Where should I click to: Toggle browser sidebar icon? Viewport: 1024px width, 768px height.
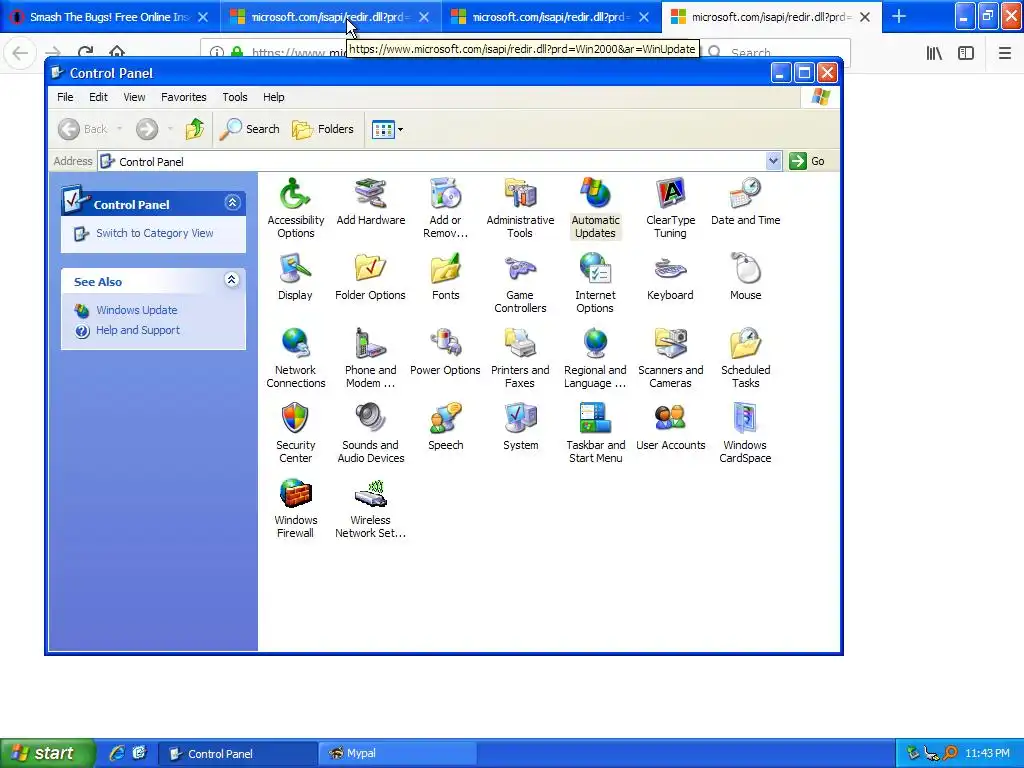tap(965, 53)
